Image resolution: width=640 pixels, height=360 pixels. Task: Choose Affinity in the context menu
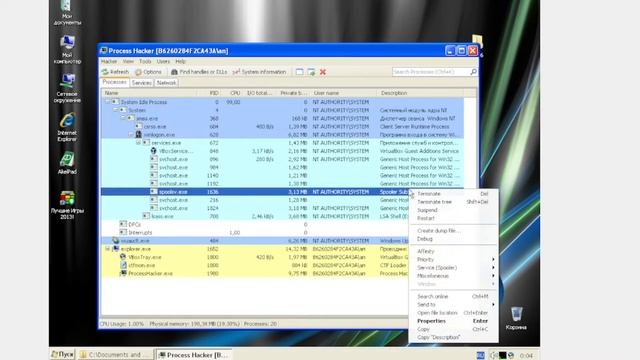point(453,251)
